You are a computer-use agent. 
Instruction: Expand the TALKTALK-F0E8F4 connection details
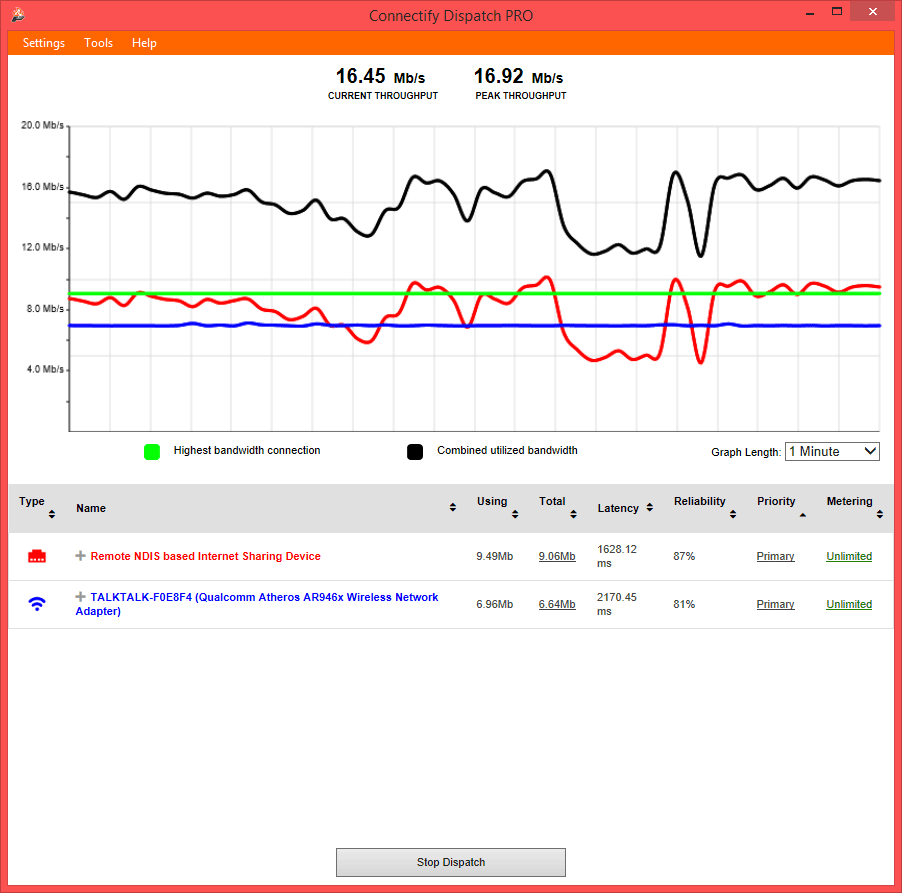coord(81,596)
